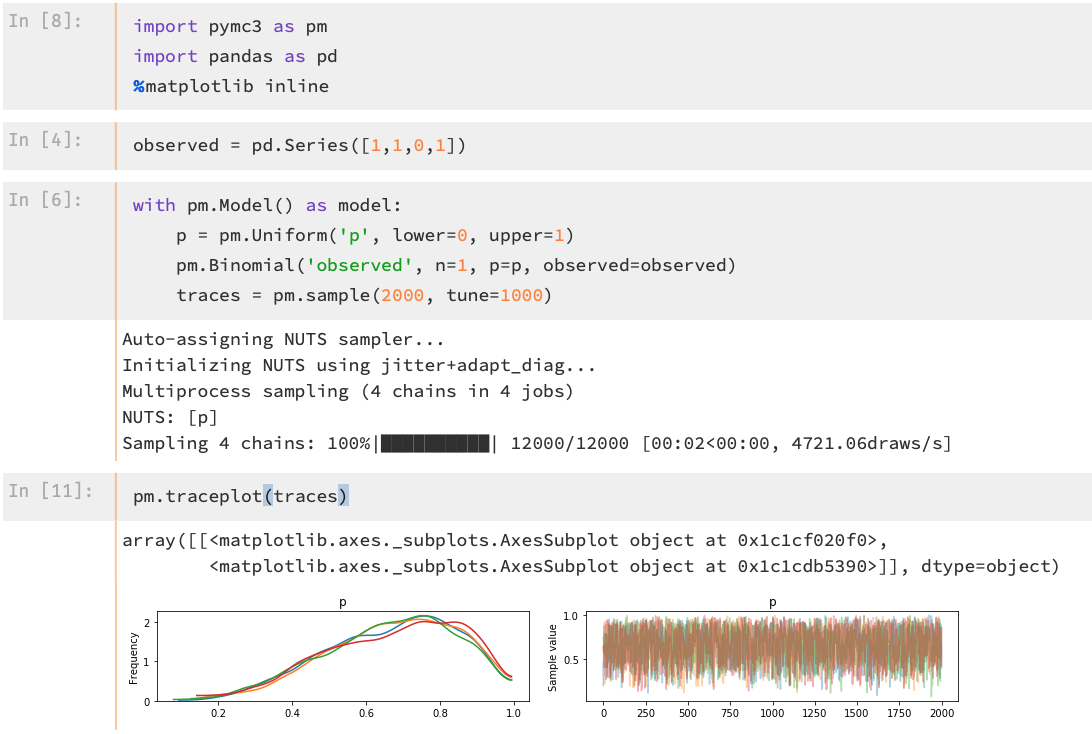1092x734 pixels.
Task: Click the 'Multiprocess sampling (4 chains in 4 jobs)' line
Action: pyautogui.click(x=348, y=391)
